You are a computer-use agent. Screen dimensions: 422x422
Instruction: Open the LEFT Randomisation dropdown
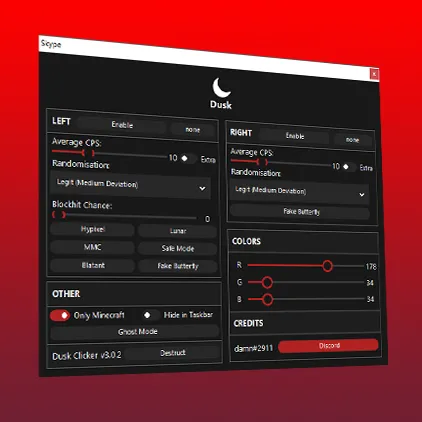[130, 186]
